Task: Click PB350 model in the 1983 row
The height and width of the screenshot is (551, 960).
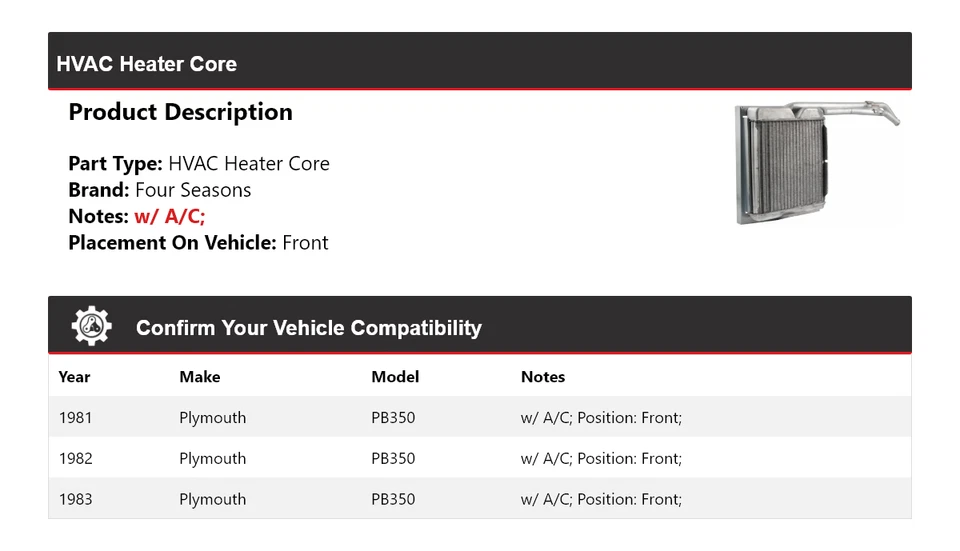Action: [393, 499]
